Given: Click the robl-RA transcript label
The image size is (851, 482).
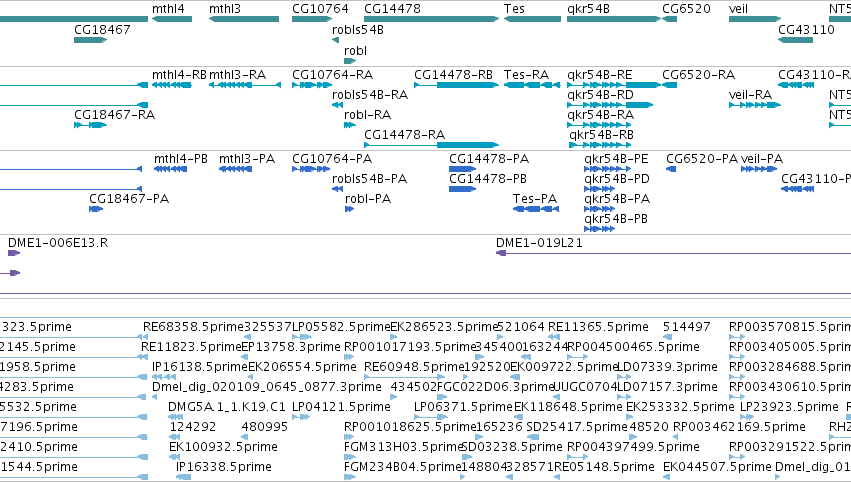Looking at the screenshot, I should pos(367,115).
